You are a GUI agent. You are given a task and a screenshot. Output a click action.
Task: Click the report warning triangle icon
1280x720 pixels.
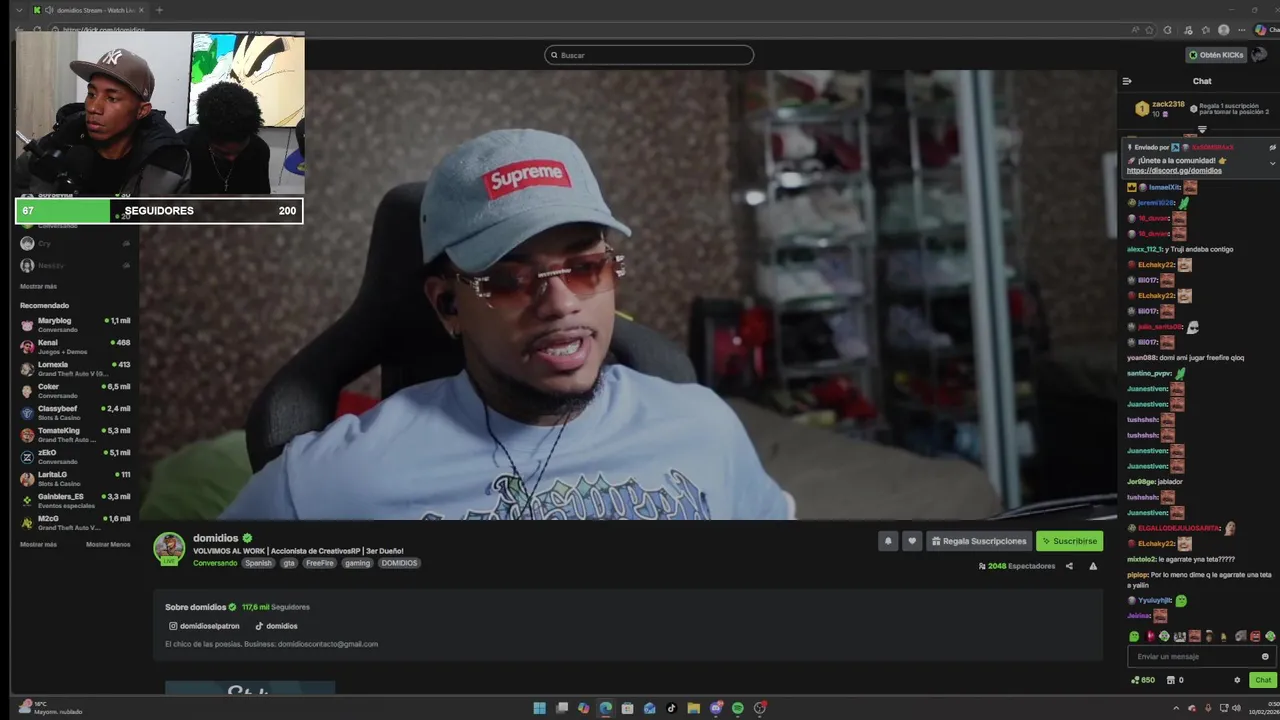[1093, 566]
